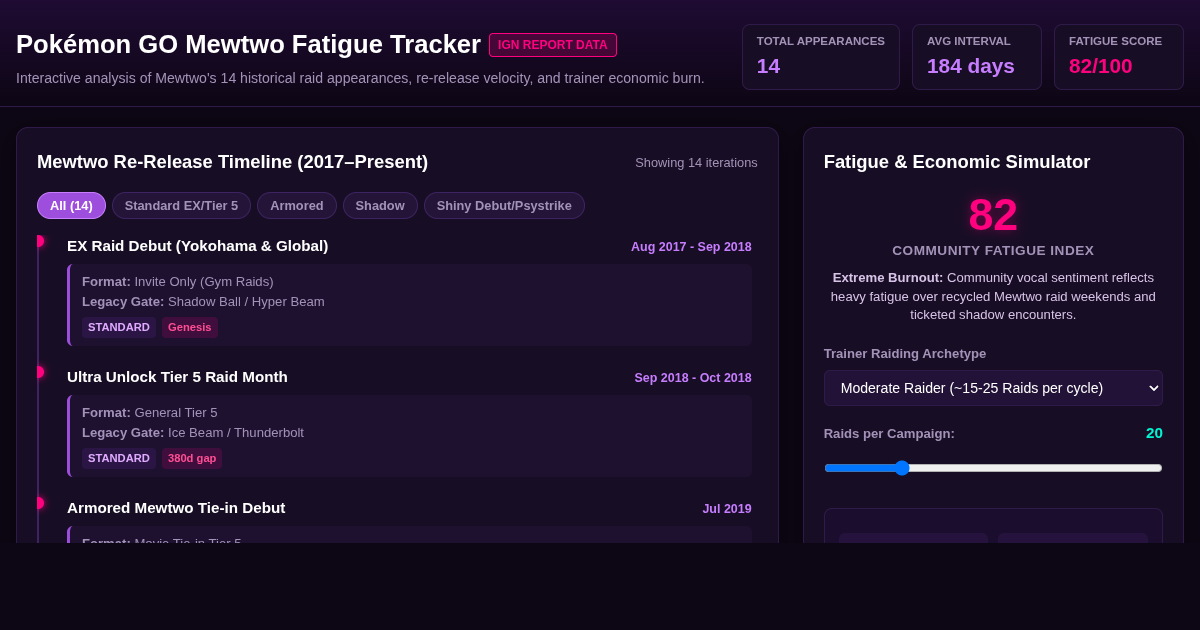1200x630 pixels.
Task: Filter timeline by Standard EX/Tier 5
Action: point(181,205)
